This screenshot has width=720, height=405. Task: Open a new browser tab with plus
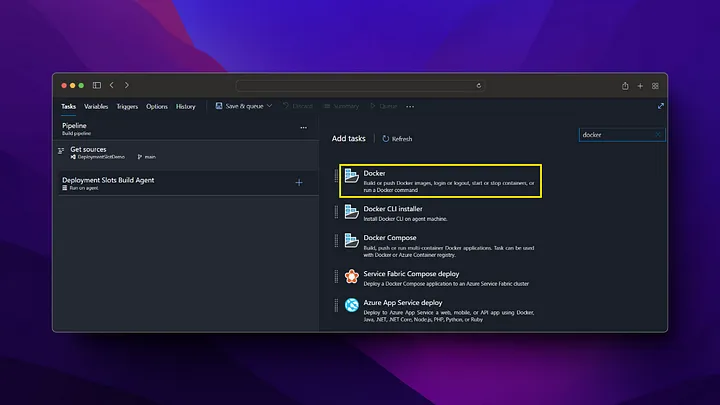(x=640, y=86)
